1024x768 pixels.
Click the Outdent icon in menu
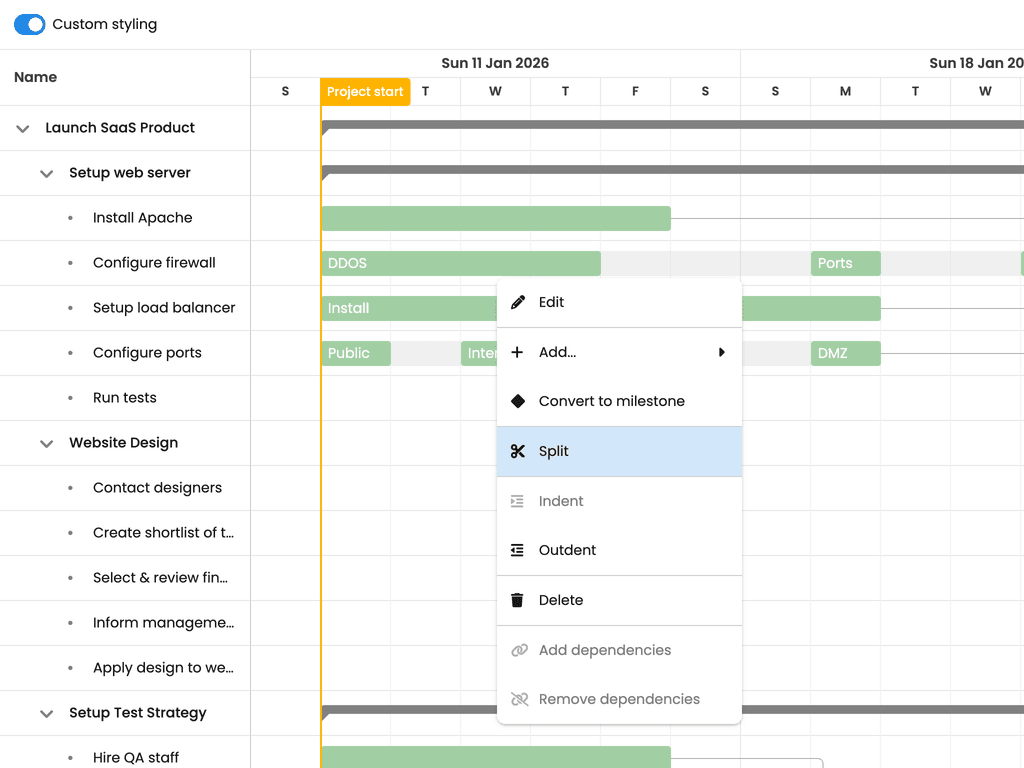[x=517, y=551]
